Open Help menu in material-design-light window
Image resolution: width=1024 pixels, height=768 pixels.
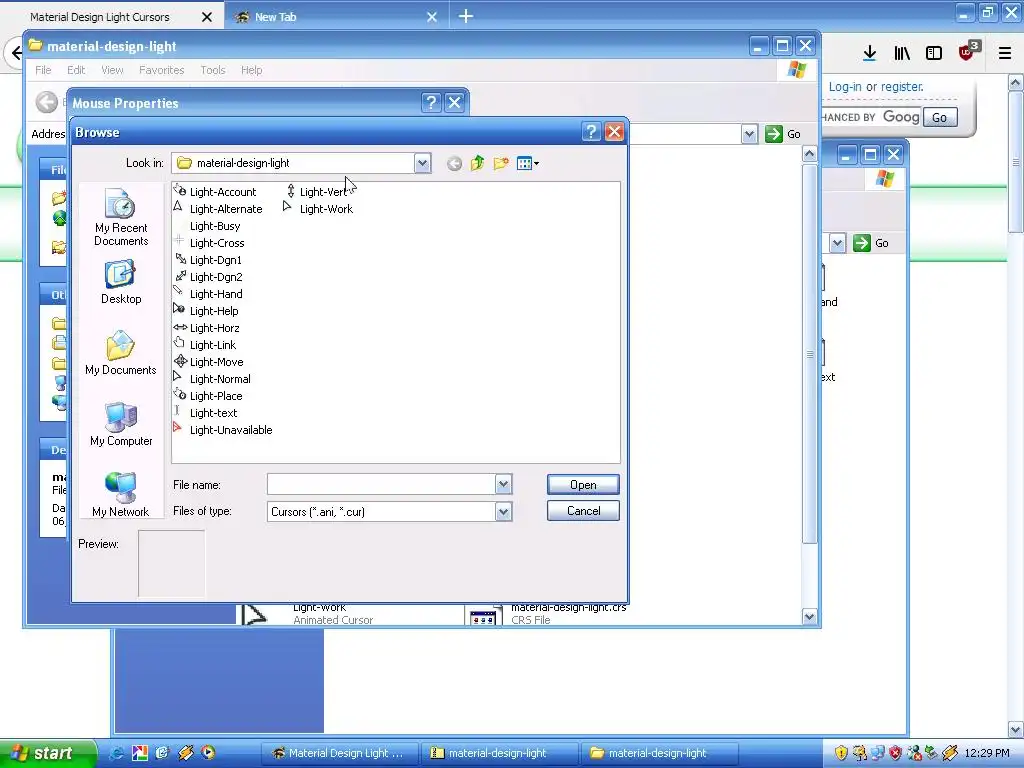[x=251, y=70]
